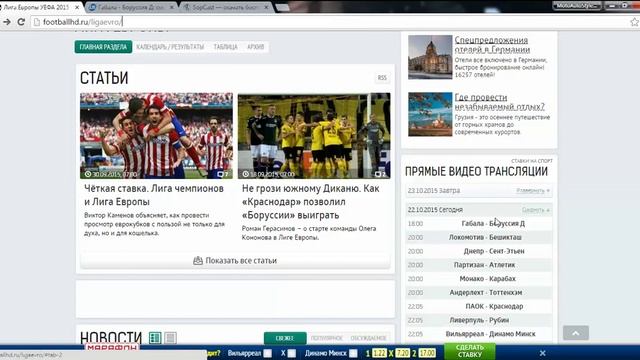The width and height of the screenshot is (640, 360).
Task: Open the Borussia players article thumbnail
Action: 314,136
